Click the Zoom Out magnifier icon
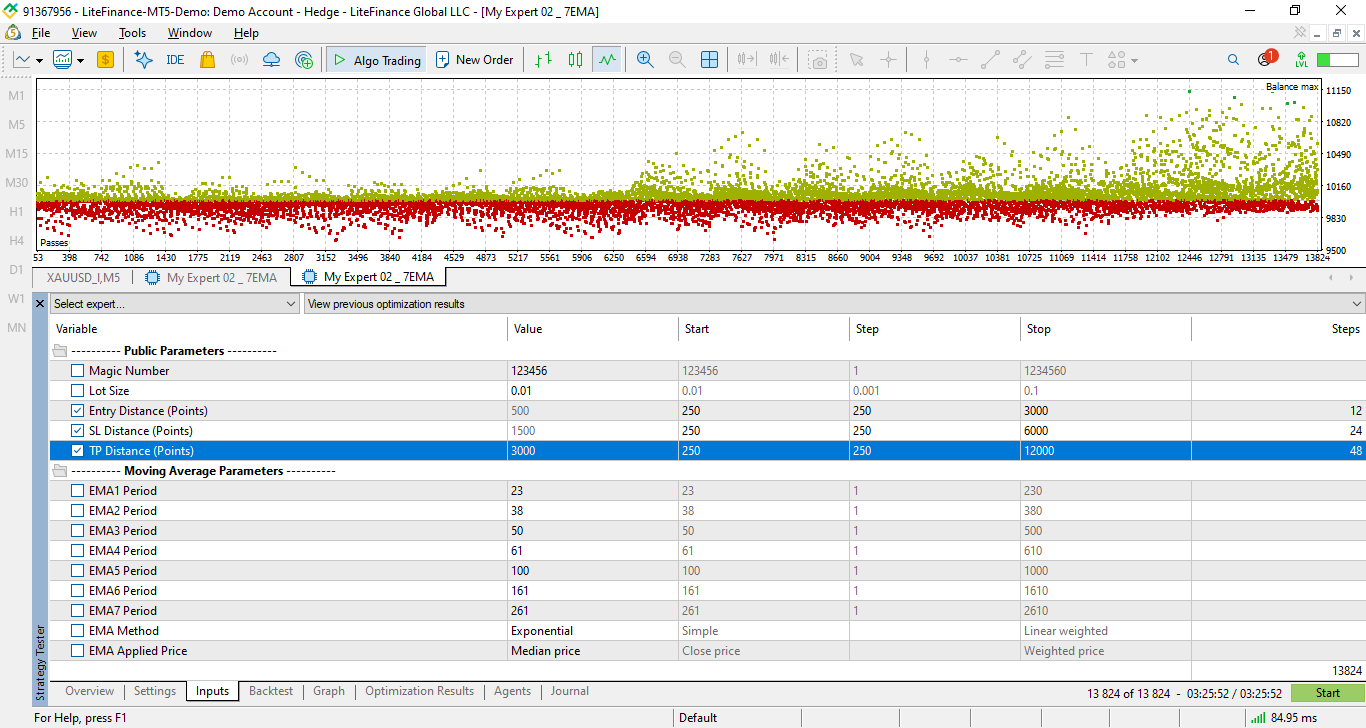Viewport: 1366px width, 728px height. point(677,60)
